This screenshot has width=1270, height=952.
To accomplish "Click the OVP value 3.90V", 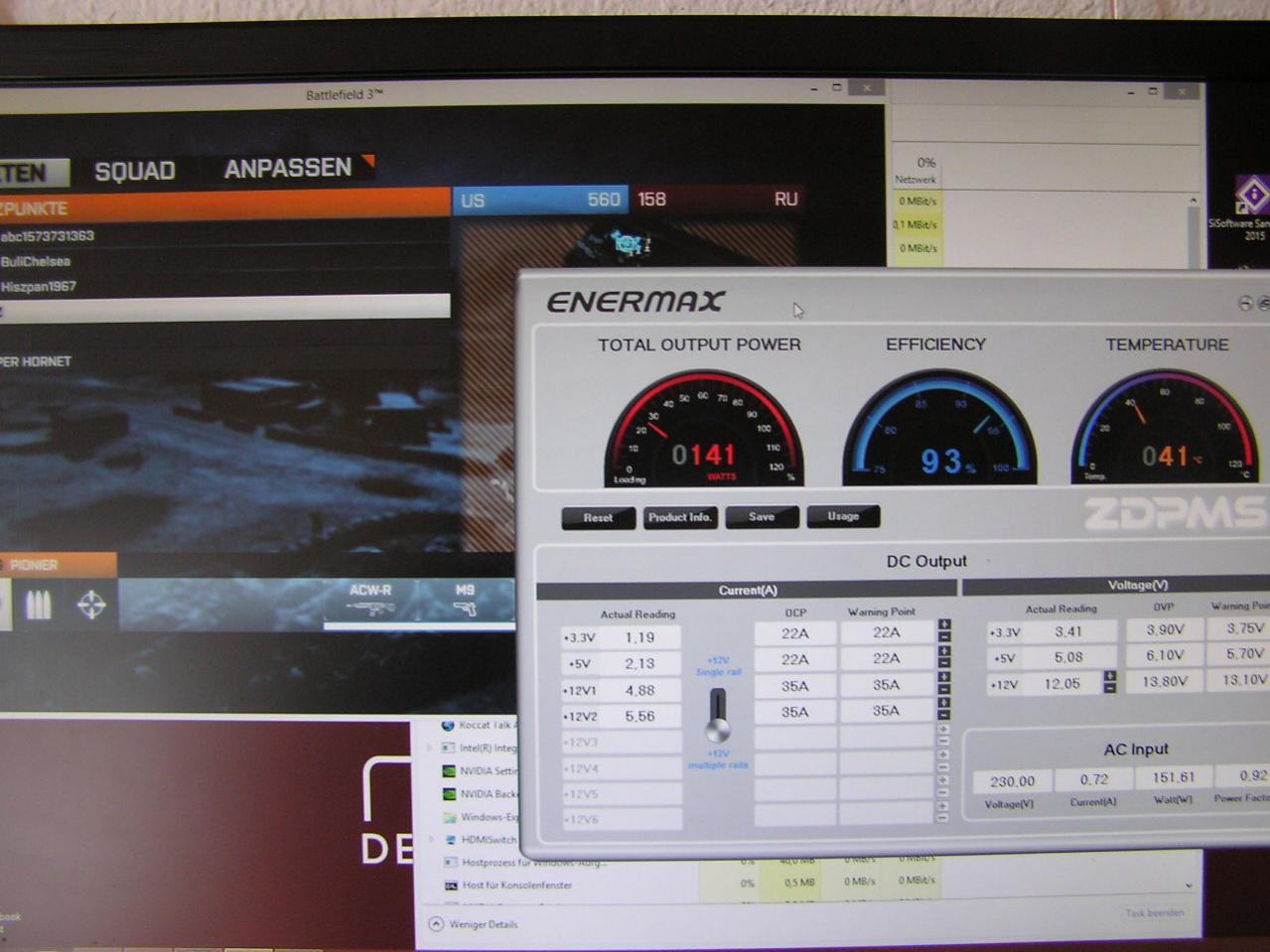I will pos(1164,629).
